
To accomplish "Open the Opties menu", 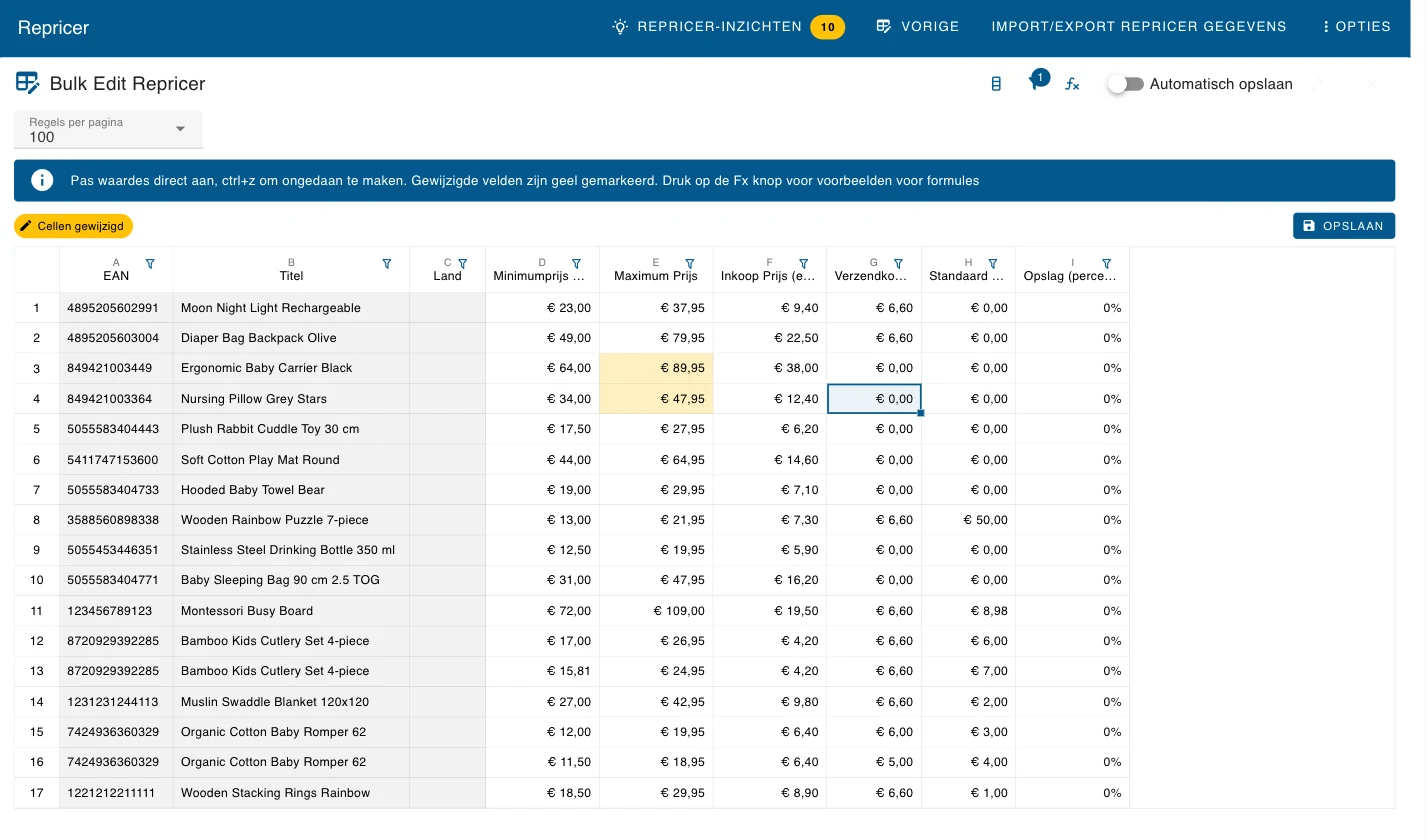I will [1356, 27].
